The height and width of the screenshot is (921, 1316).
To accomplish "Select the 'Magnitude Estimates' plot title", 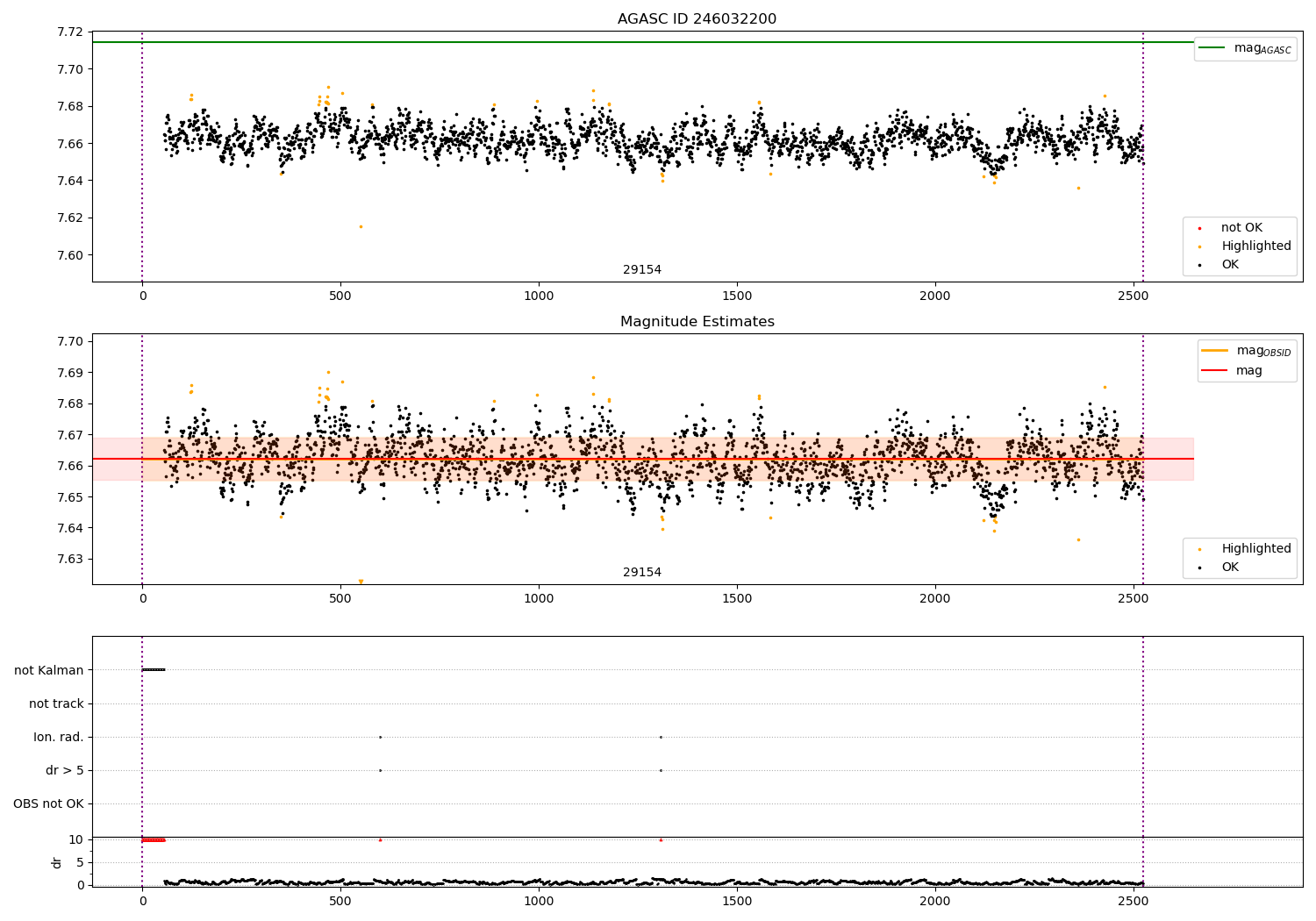I will (x=697, y=322).
